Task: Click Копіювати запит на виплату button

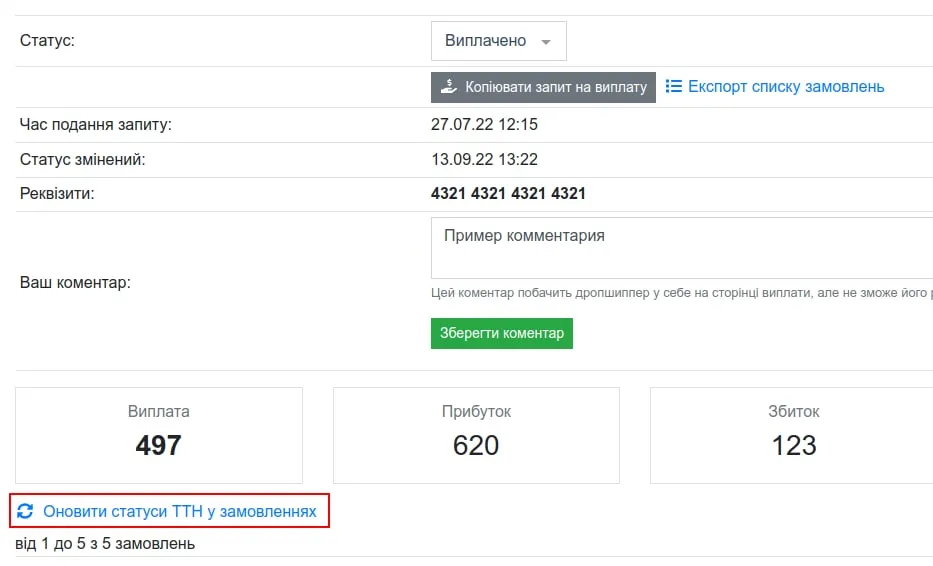Action: tap(543, 87)
